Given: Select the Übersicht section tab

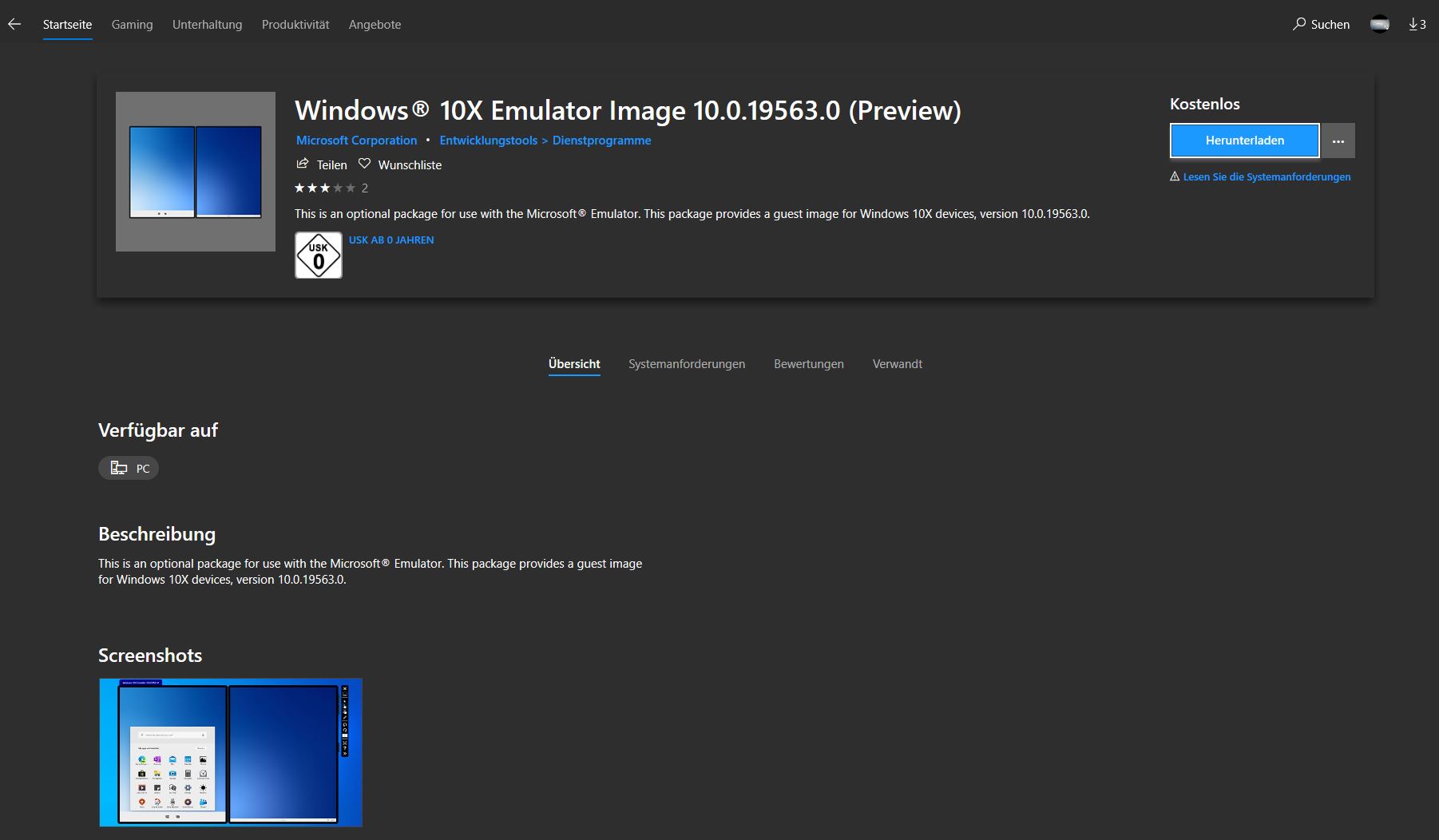Looking at the screenshot, I should coord(574,364).
